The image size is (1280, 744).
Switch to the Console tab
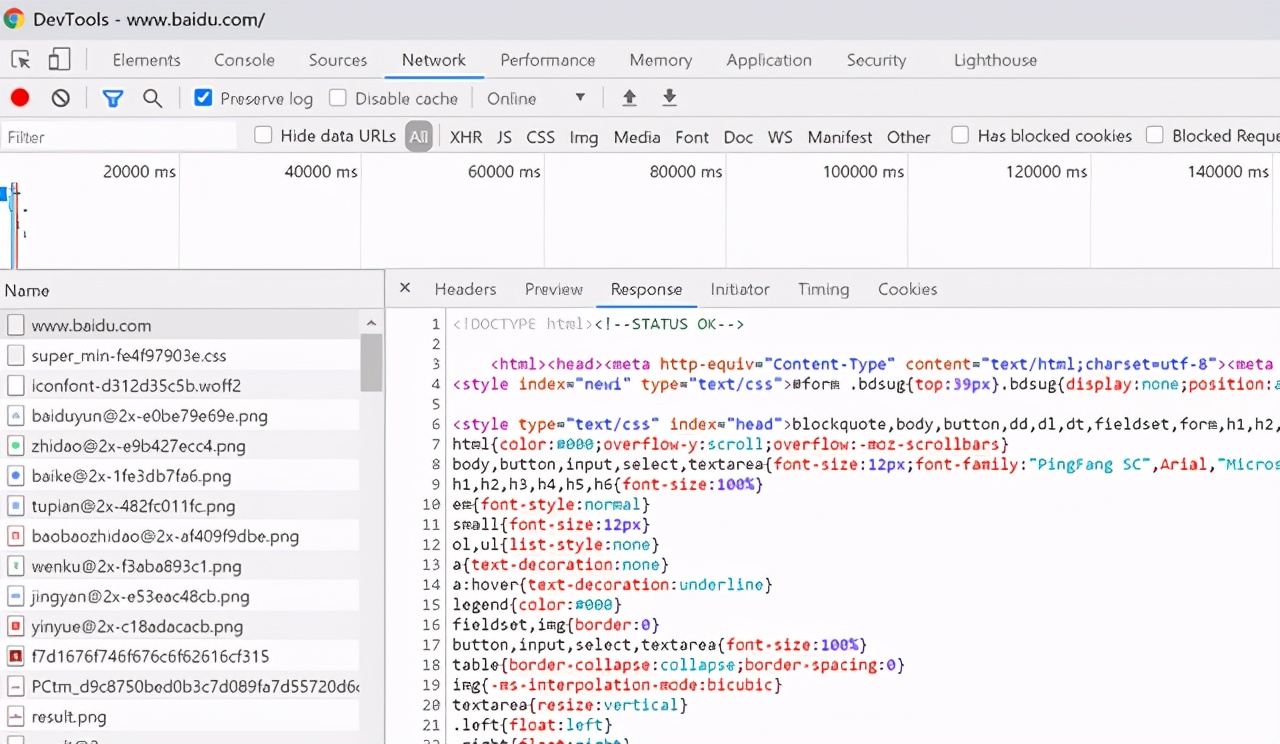[x=244, y=60]
